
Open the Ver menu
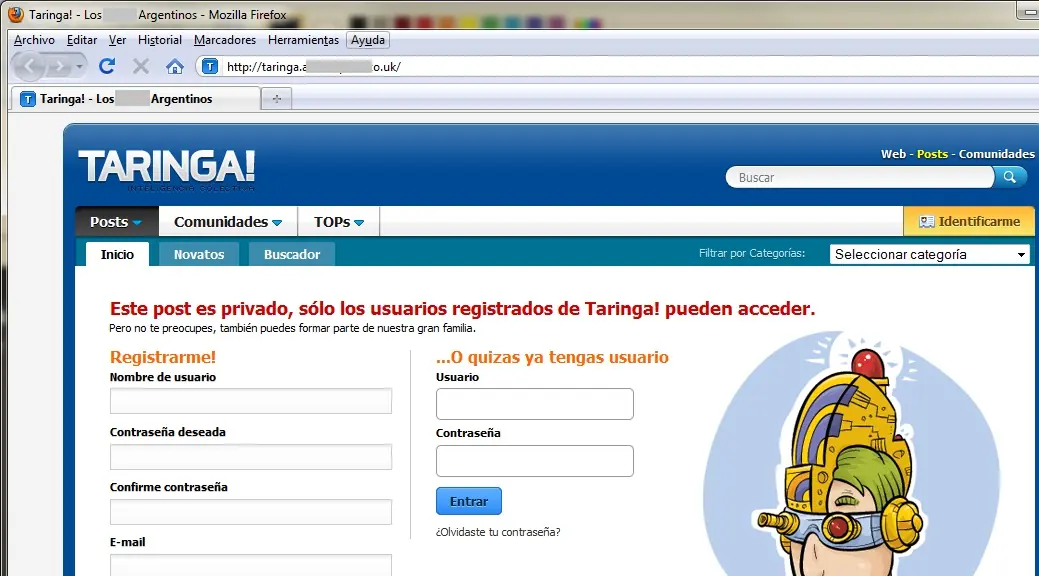pos(117,40)
